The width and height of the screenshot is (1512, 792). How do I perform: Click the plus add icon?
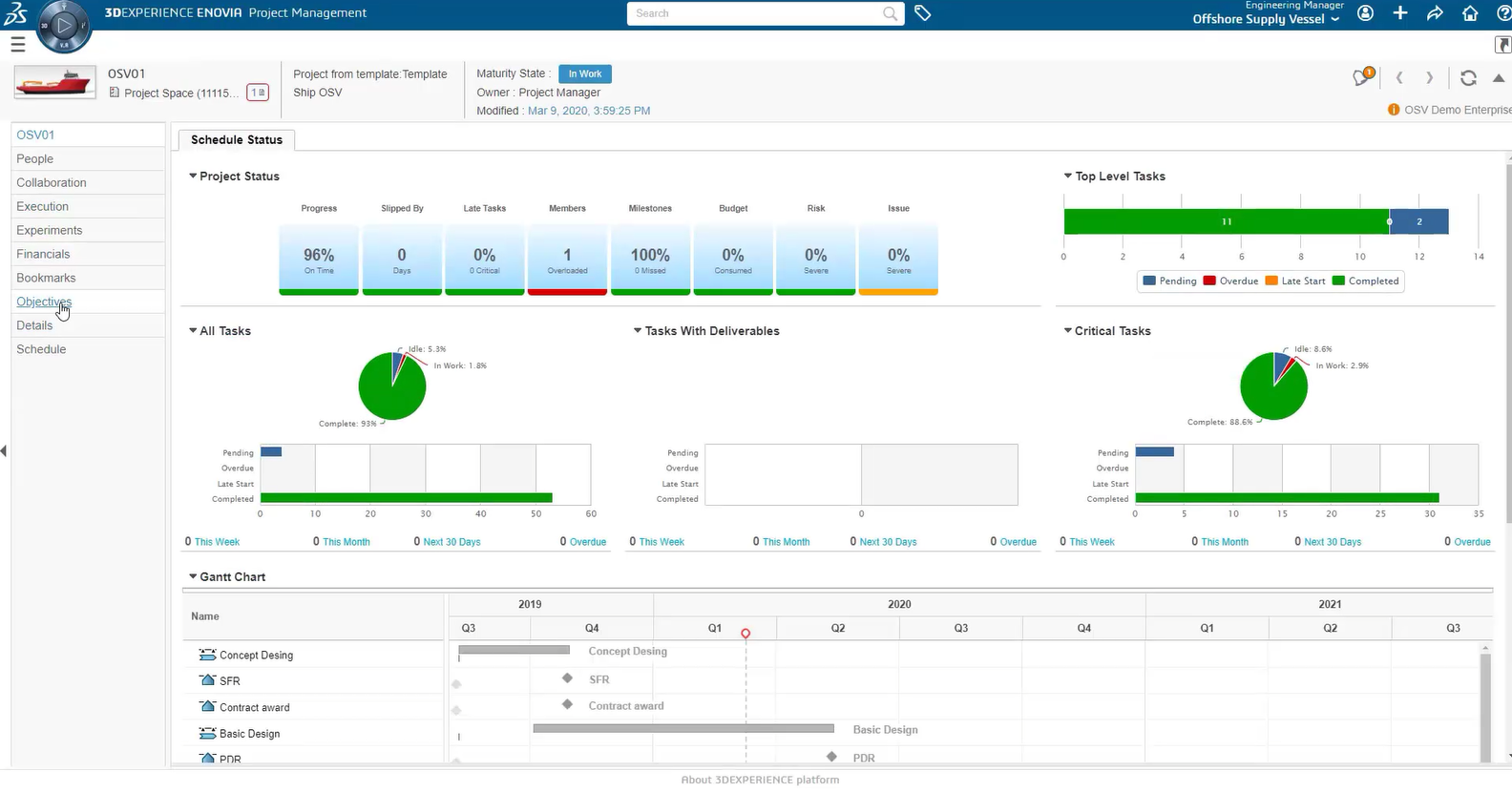[x=1400, y=13]
